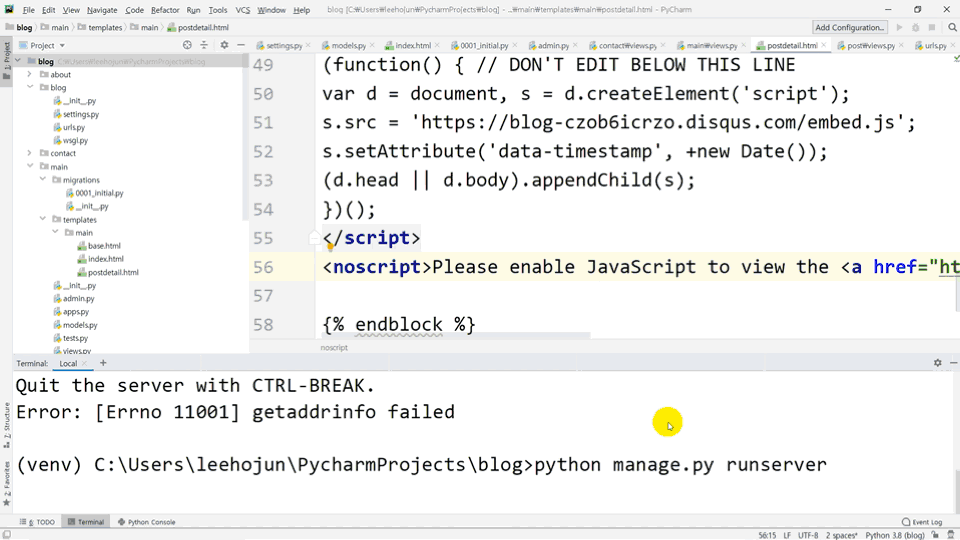Click Python 3.8 (blog) interpreter
Image resolution: width=960 pixels, height=540 pixels.
(894, 535)
